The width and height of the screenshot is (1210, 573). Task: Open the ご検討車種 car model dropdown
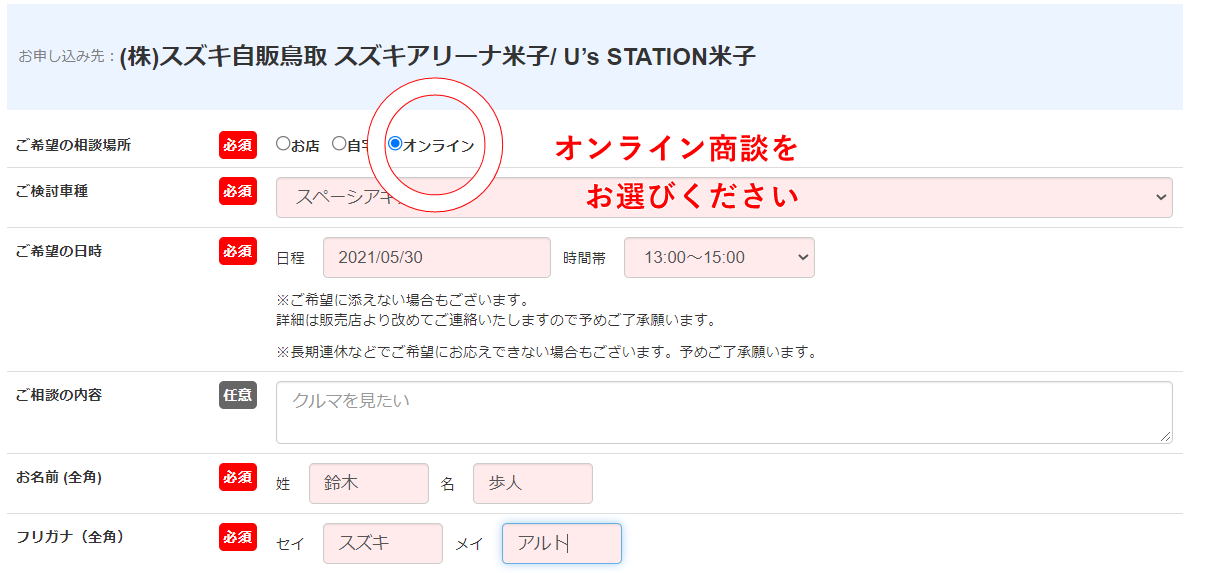[723, 197]
